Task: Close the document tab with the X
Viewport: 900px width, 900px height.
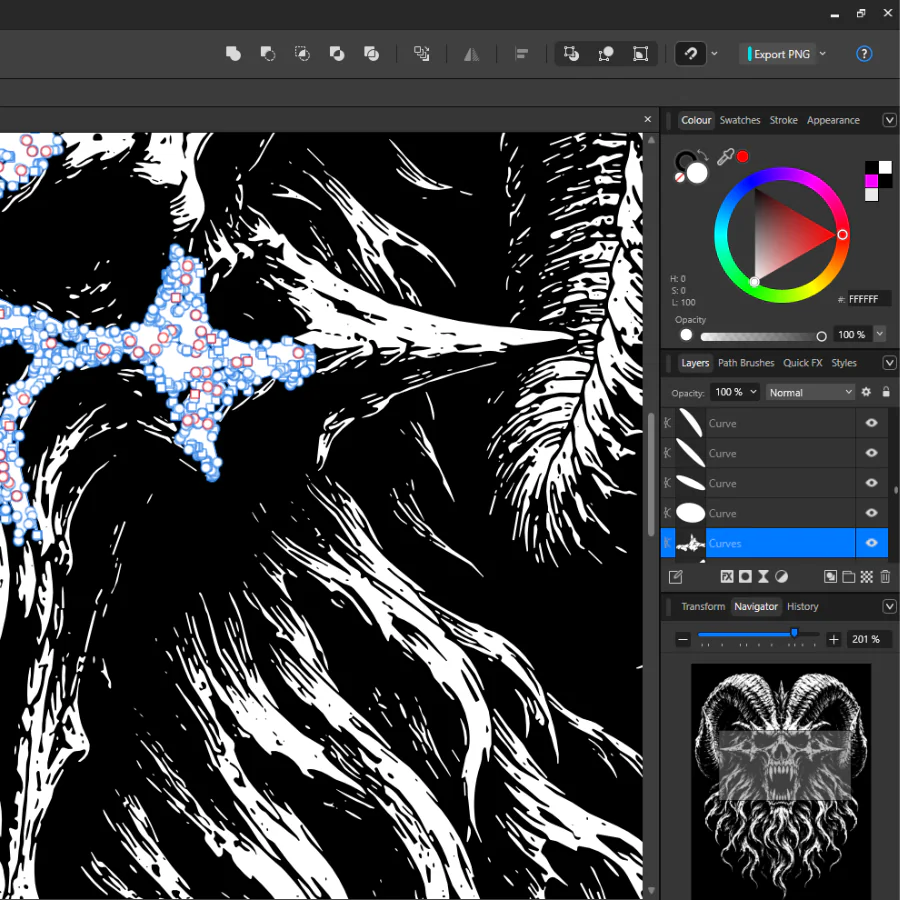Action: pos(648,119)
